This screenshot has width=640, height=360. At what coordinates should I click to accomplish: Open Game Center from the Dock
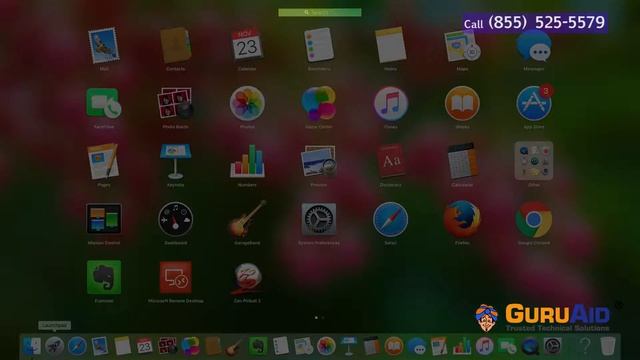click(x=190, y=346)
